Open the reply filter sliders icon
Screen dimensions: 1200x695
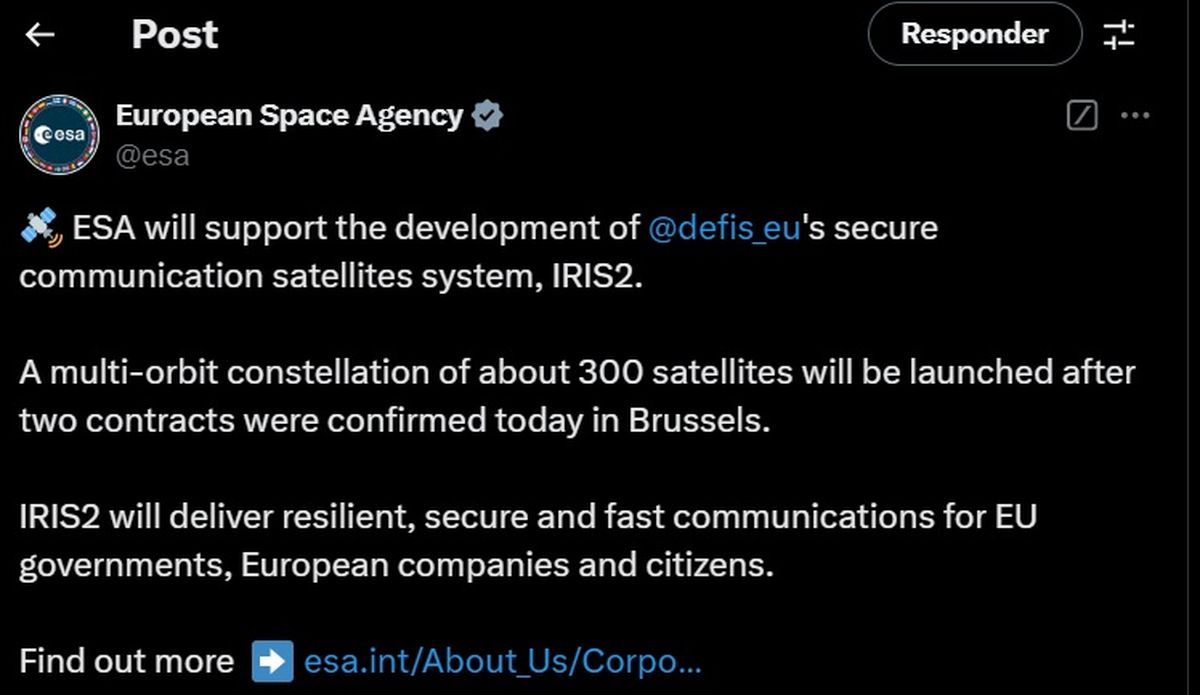pos(1119,35)
